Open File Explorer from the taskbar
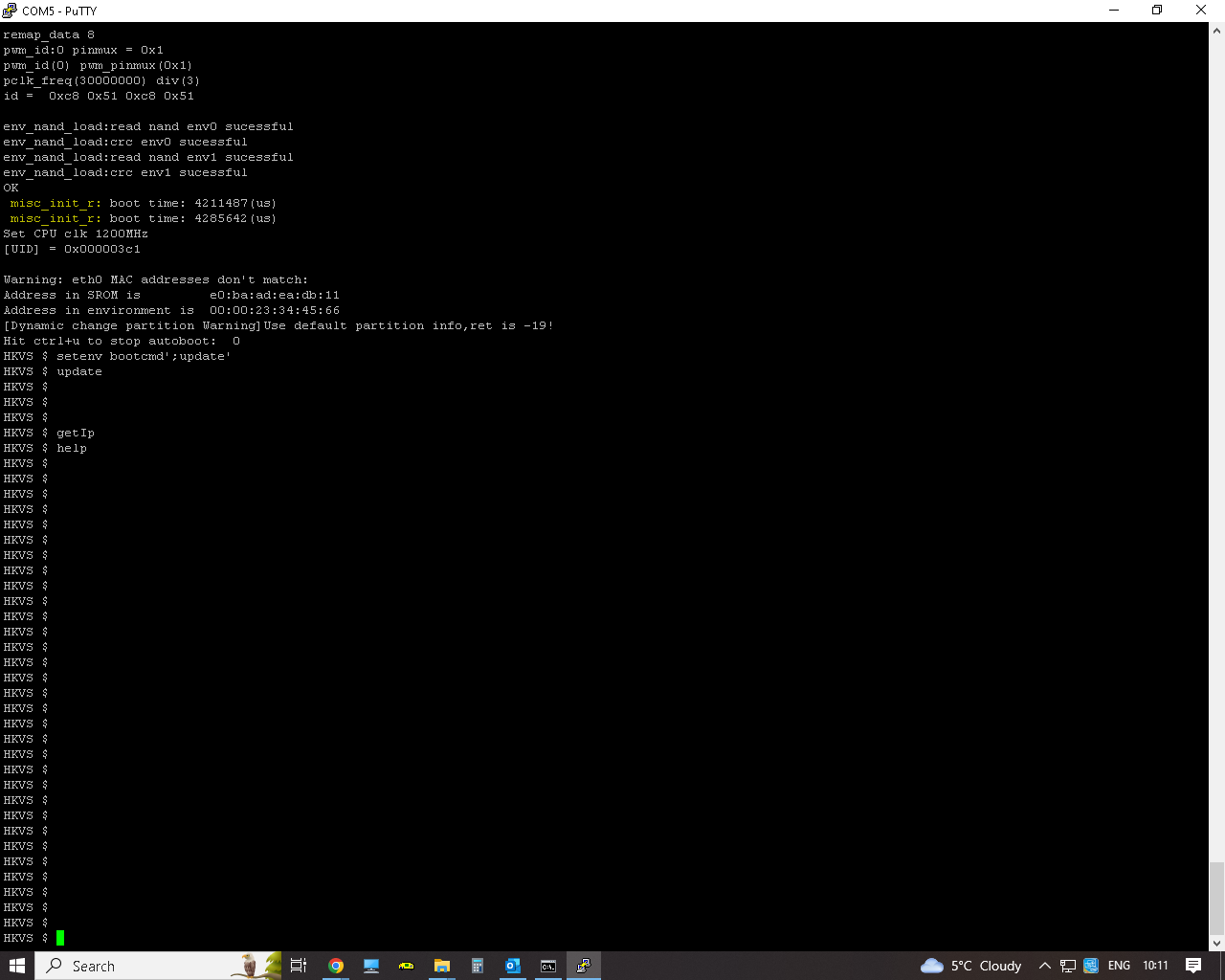 click(441, 966)
